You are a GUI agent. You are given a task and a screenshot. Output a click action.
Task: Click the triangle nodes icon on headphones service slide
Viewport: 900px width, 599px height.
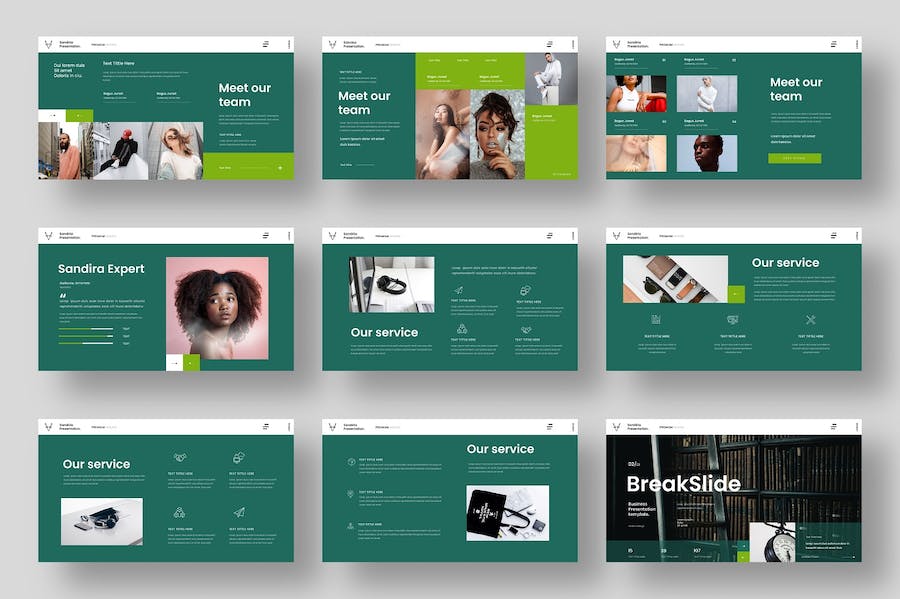(x=462, y=329)
